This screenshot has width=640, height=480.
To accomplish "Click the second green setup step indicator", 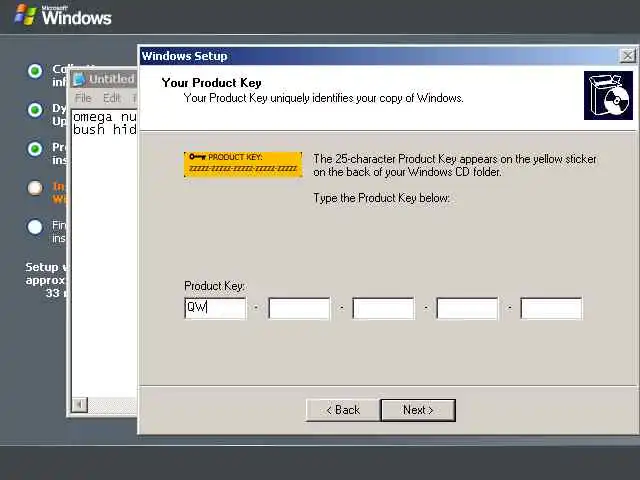I will coord(35,110).
